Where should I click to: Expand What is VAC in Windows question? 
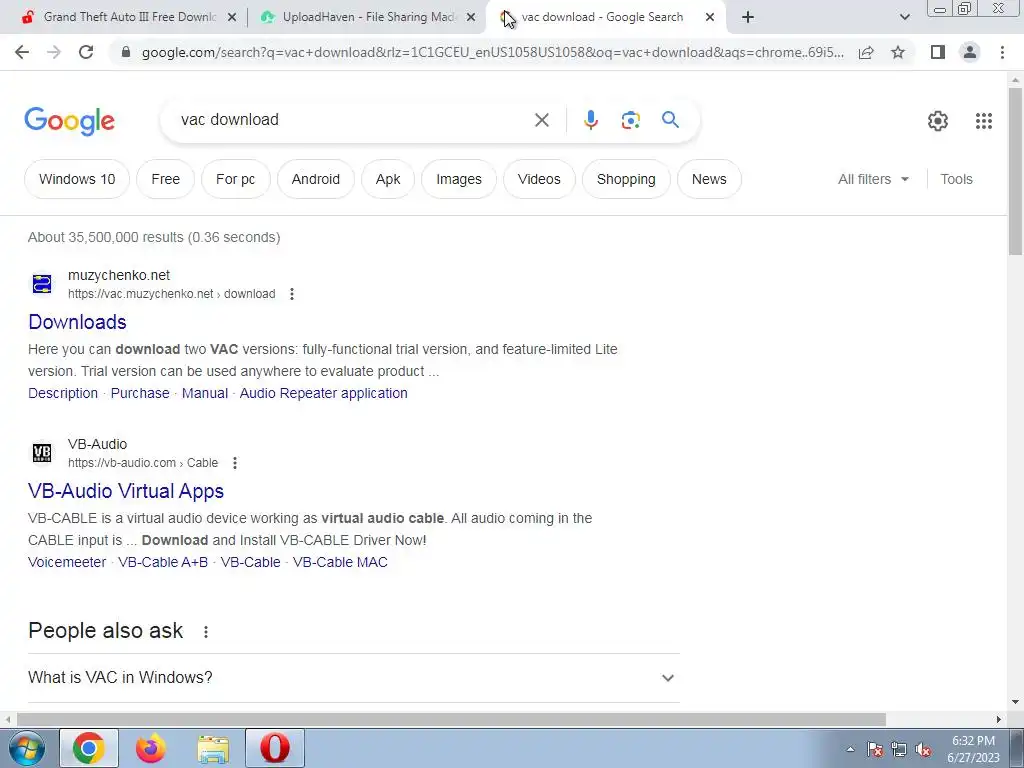[353, 678]
